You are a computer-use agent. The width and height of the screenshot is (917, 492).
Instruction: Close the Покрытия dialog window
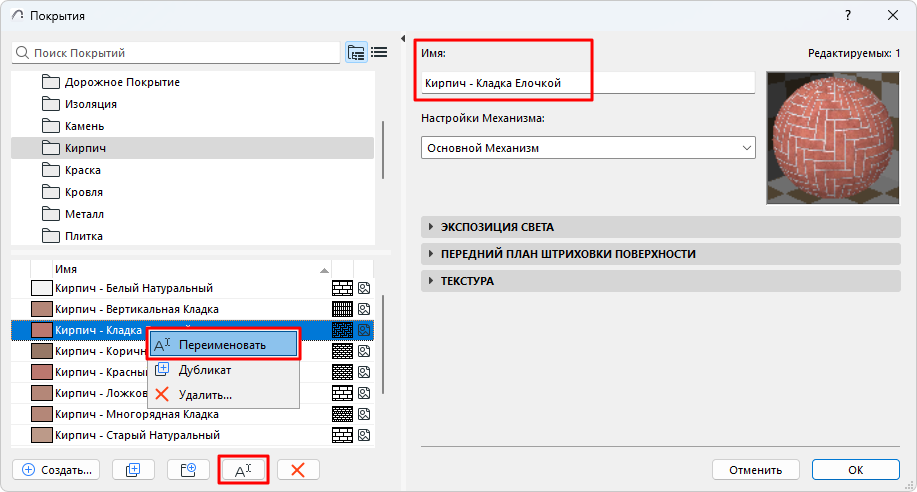tap(893, 15)
